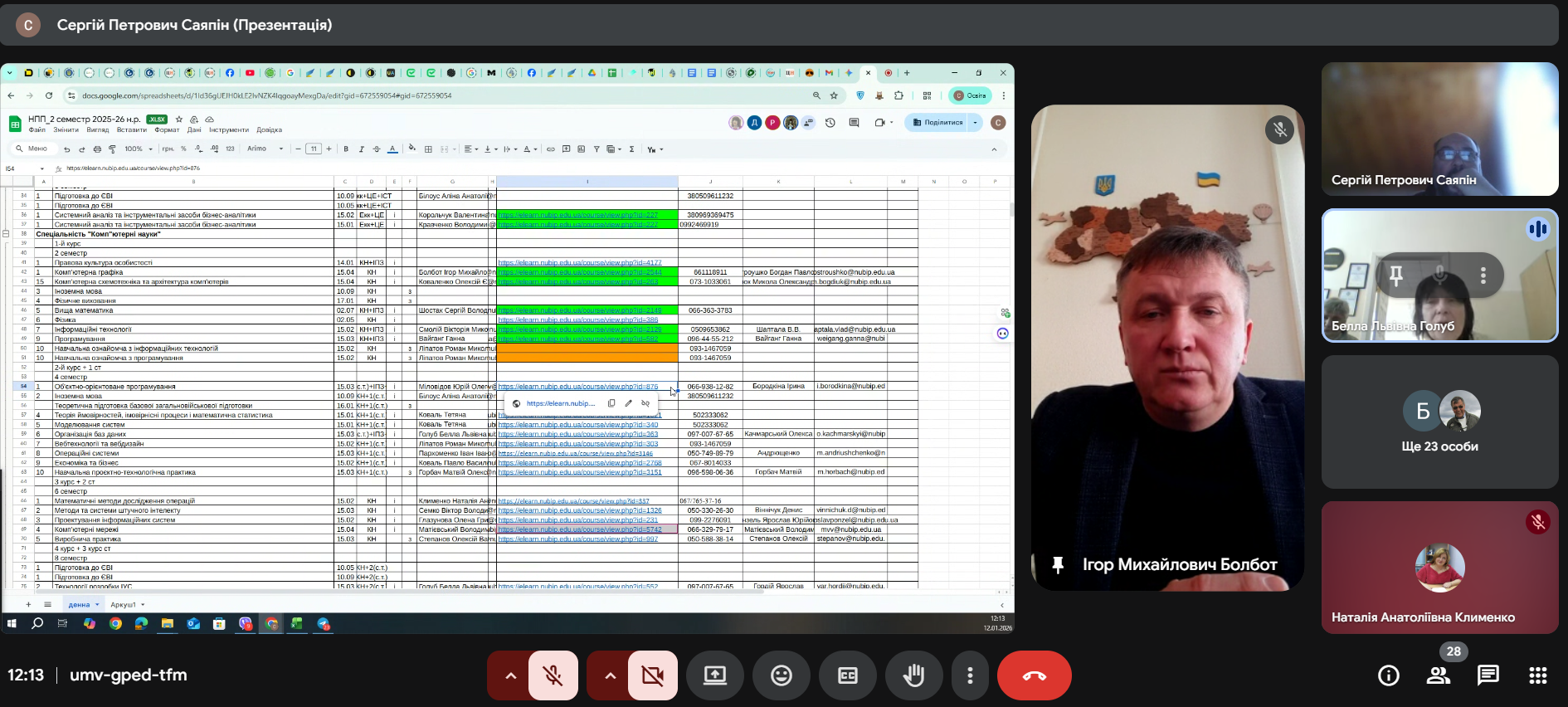Select Наталія Анатоліївна Клименко's tile
Screen dimensions: 1568x707
pyautogui.click(x=1439, y=568)
